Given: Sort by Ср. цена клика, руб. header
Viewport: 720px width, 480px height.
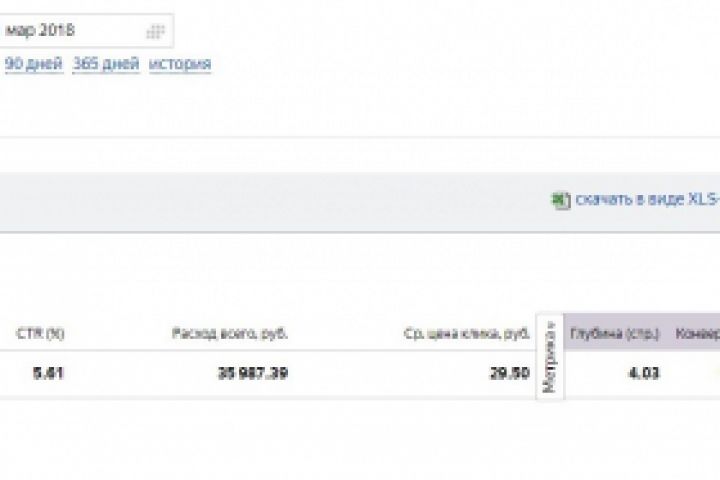Looking at the screenshot, I should tap(467, 333).
